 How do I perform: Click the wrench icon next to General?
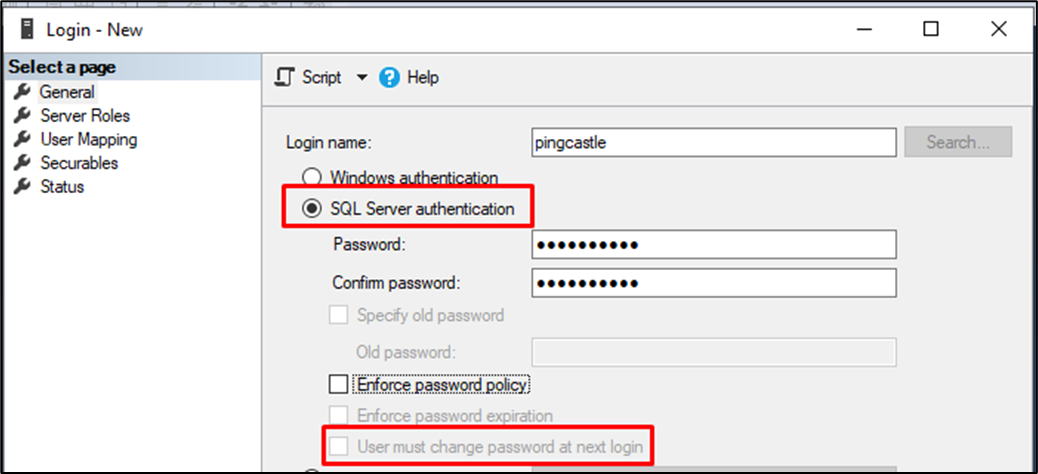(x=22, y=91)
